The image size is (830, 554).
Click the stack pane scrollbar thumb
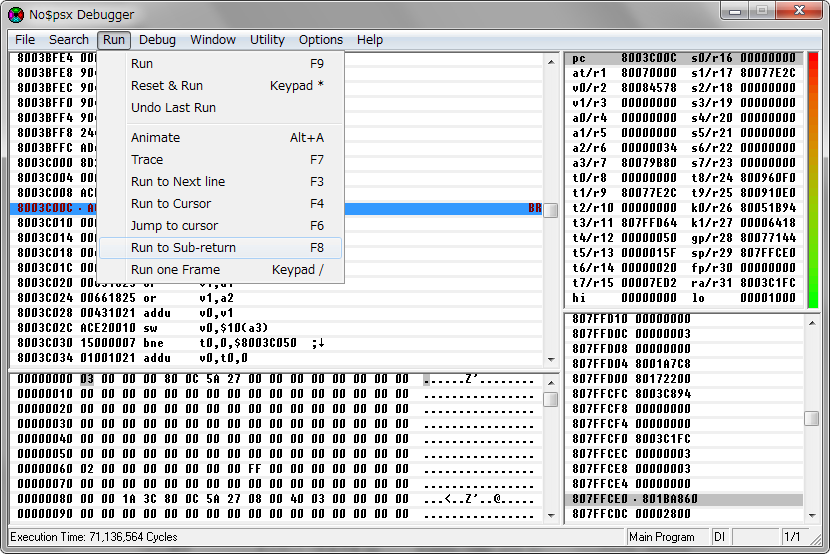click(812, 418)
